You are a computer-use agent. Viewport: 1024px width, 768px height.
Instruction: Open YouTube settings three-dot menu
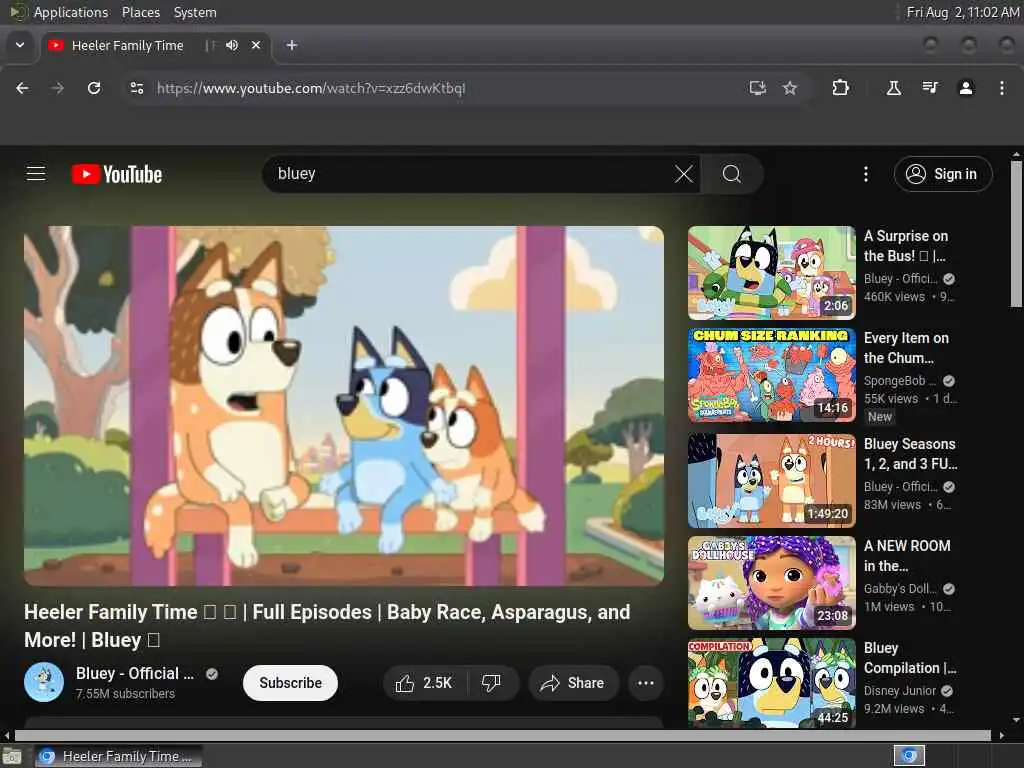pyautogui.click(x=866, y=174)
